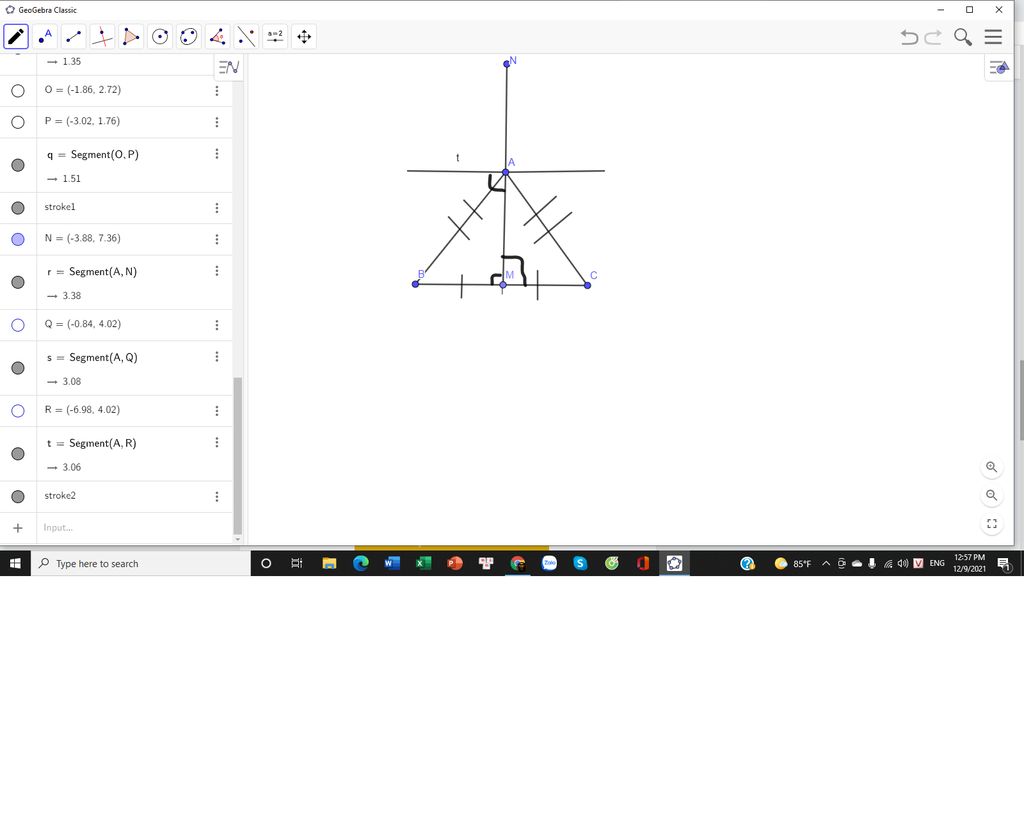The image size is (1024, 827).
Task: Toggle visibility of stroke1
Action: tap(18, 208)
